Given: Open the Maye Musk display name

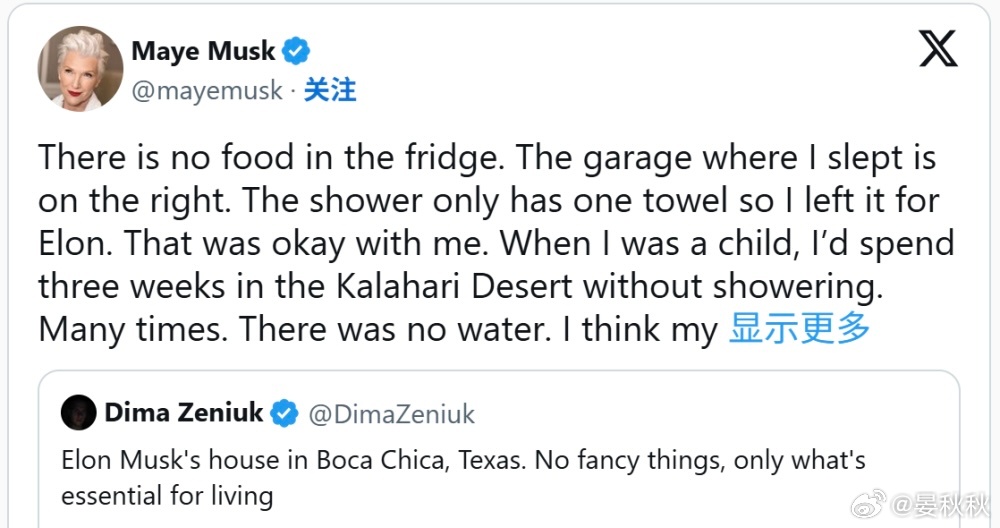Looking at the screenshot, I should click(203, 50).
